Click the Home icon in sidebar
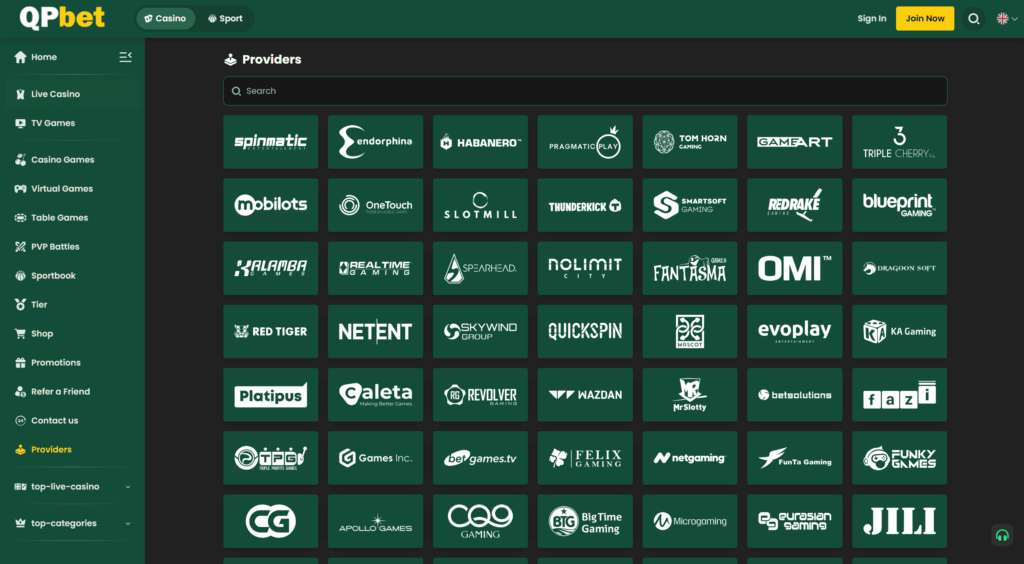1024x564 pixels. (20, 57)
